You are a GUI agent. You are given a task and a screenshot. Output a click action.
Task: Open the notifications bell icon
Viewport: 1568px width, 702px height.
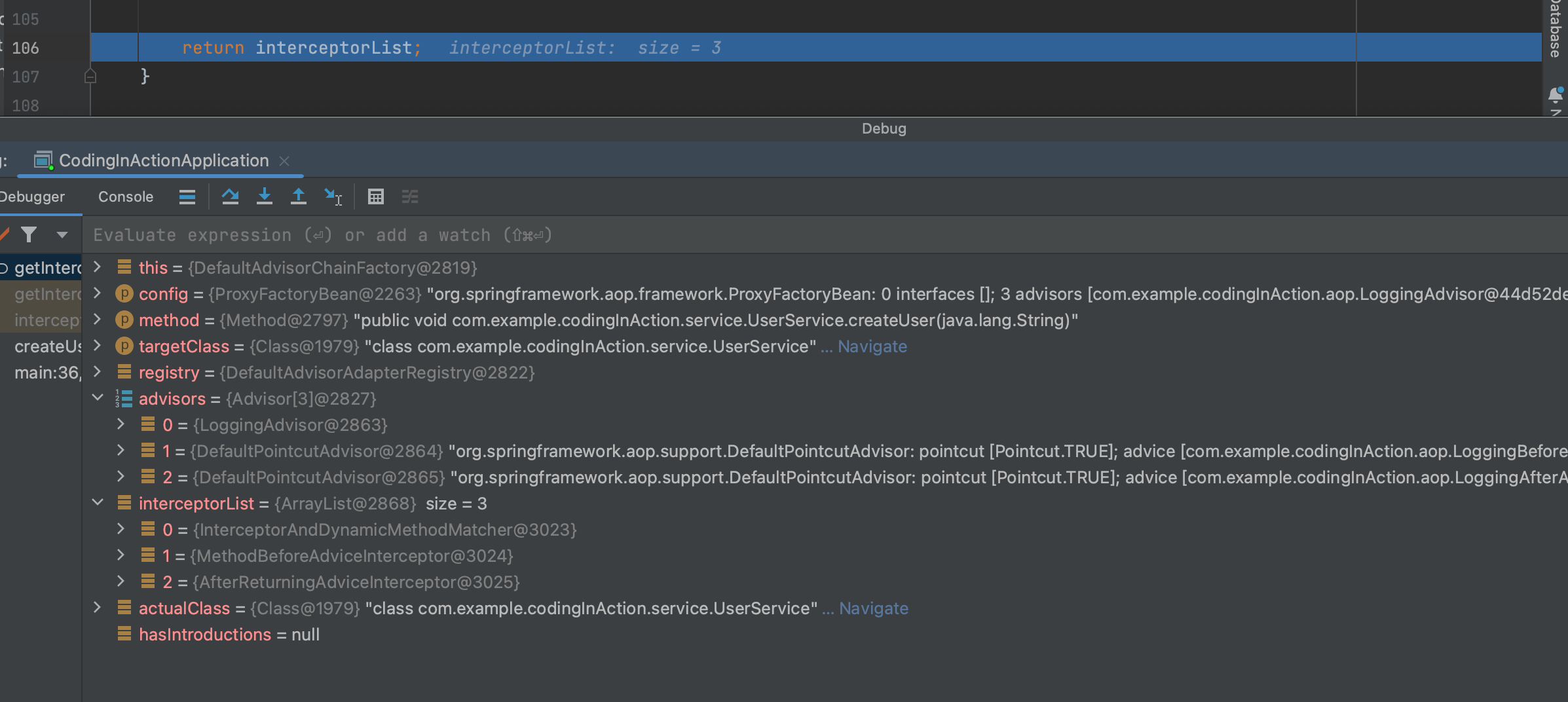(x=1555, y=96)
